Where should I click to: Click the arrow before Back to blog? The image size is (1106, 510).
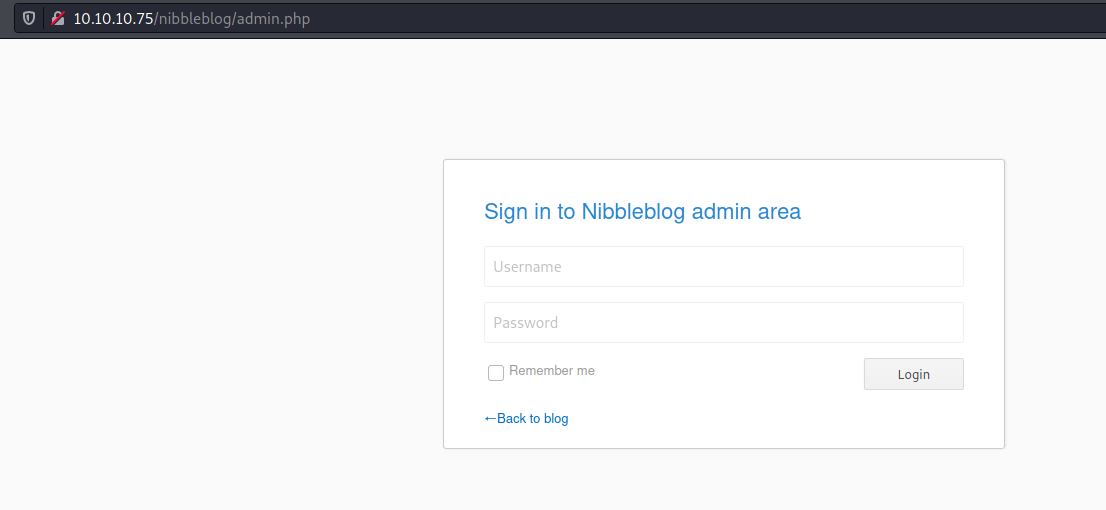[490, 418]
